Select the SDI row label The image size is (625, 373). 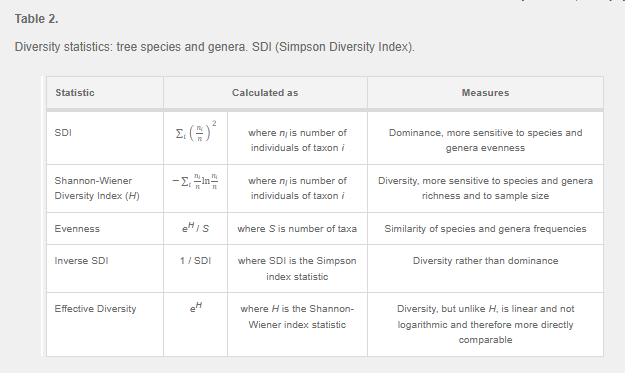(x=63, y=133)
